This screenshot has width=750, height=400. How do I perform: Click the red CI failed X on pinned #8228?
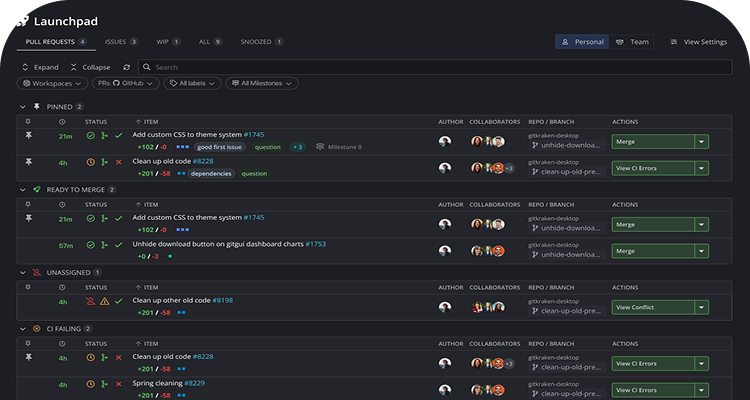pyautogui.click(x=119, y=161)
